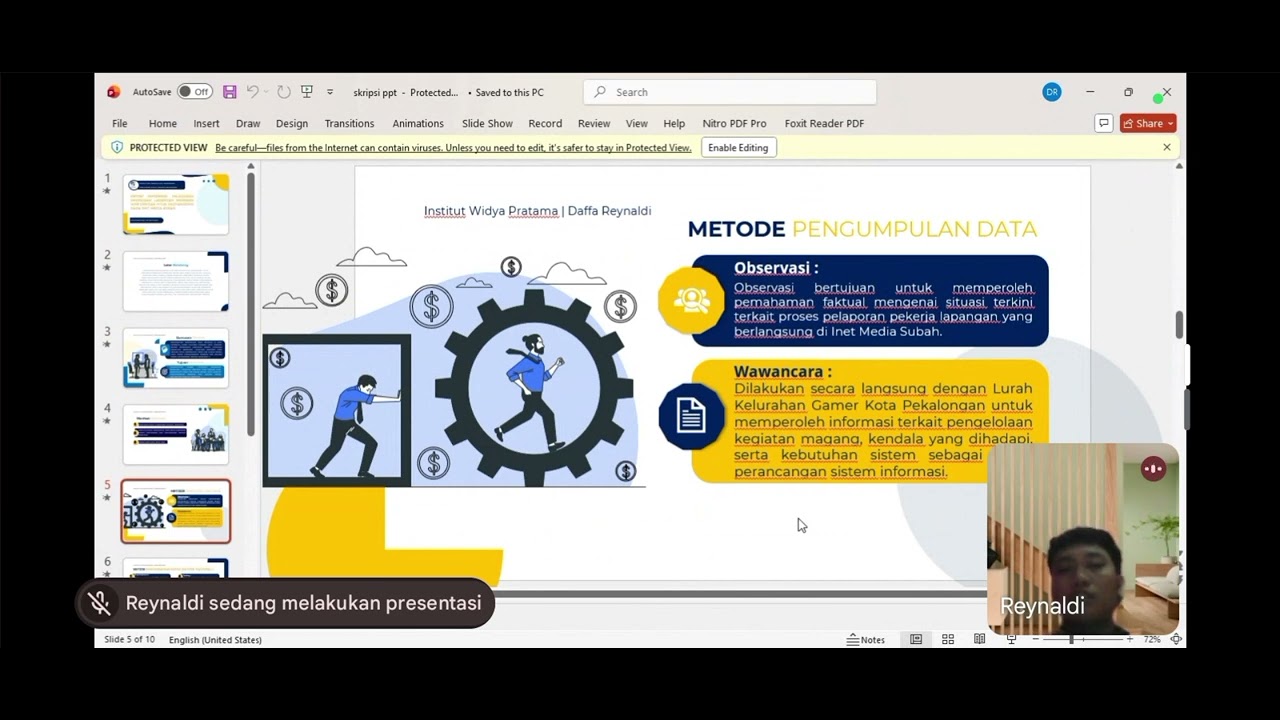
Task: Click the slide thumbnail panel scrollbar
Action: [250, 303]
